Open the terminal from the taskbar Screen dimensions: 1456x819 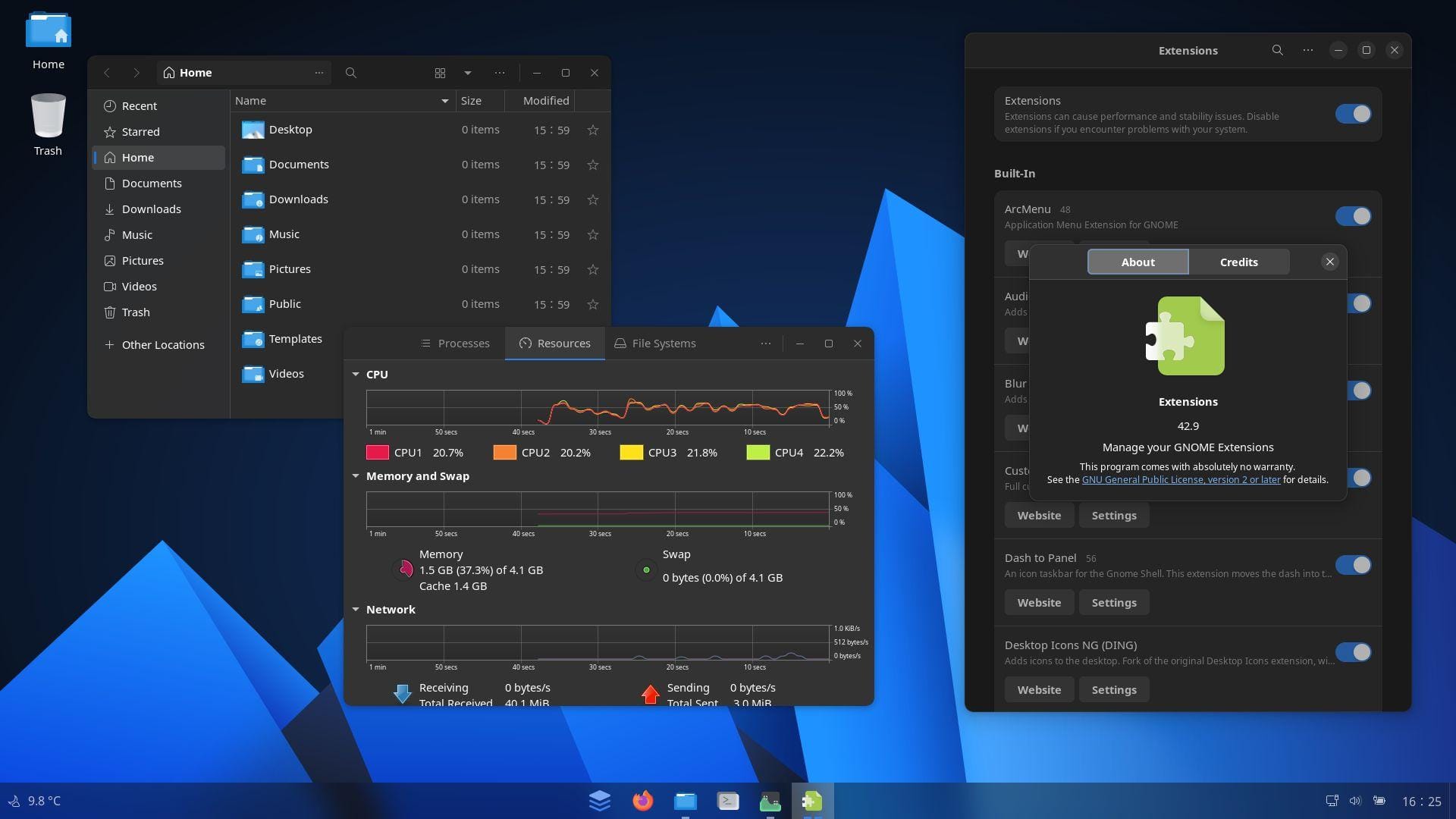point(727,800)
